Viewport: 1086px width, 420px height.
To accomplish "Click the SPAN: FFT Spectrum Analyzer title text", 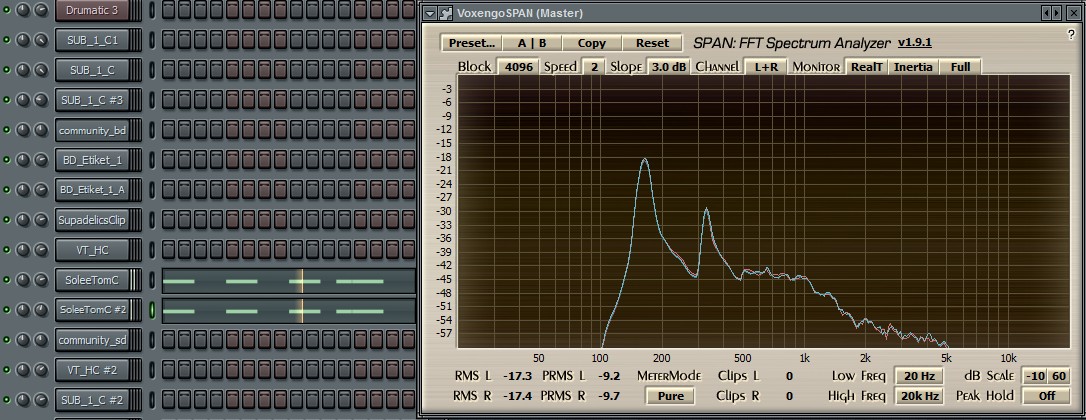I will point(792,43).
